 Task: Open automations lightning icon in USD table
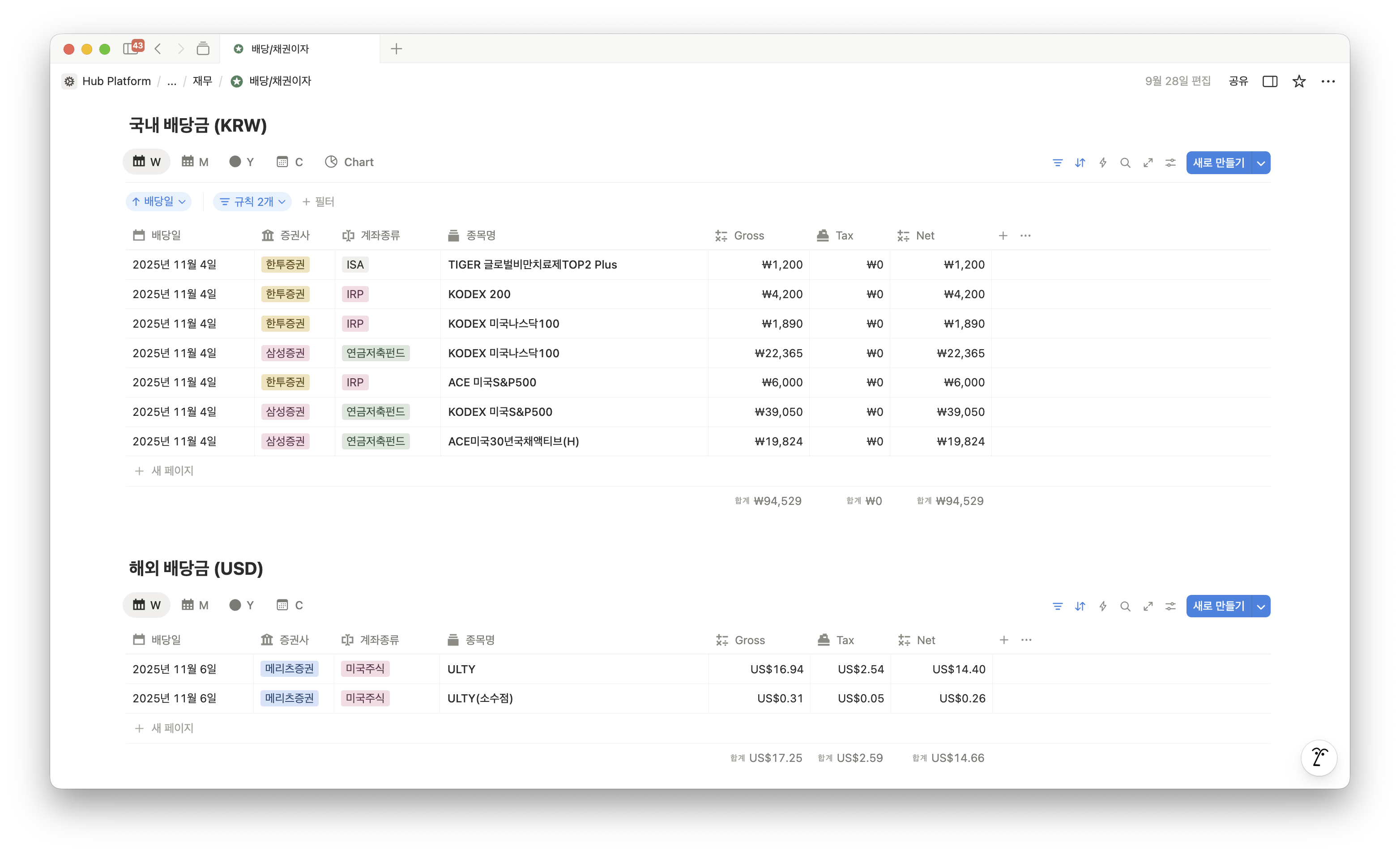(1103, 606)
